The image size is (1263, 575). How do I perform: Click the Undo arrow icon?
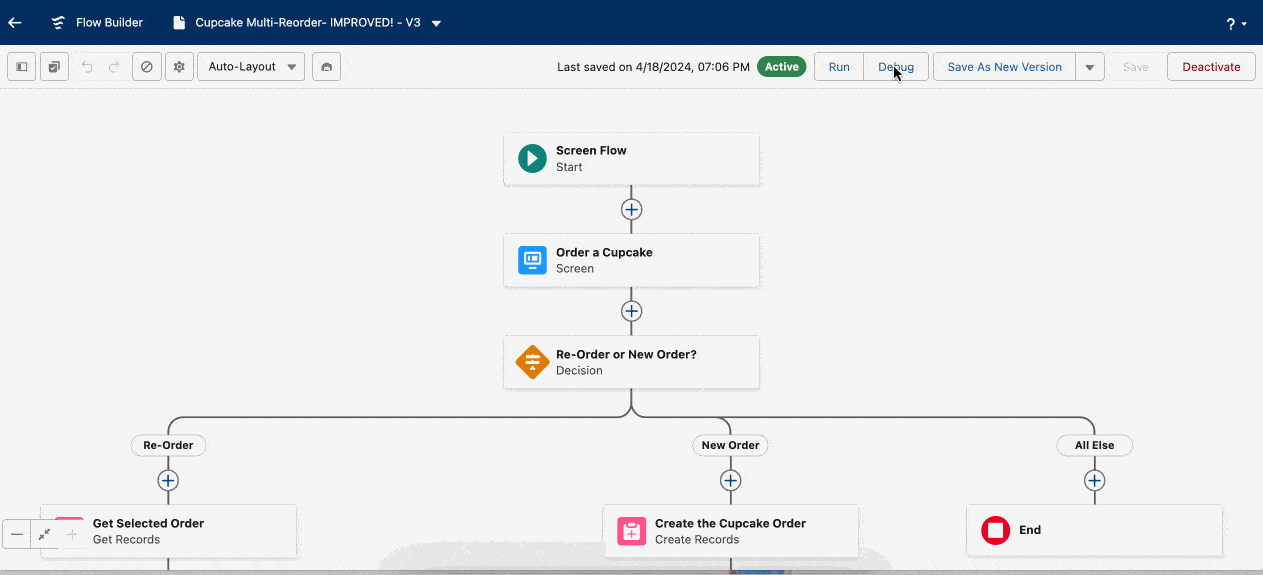[87, 67]
